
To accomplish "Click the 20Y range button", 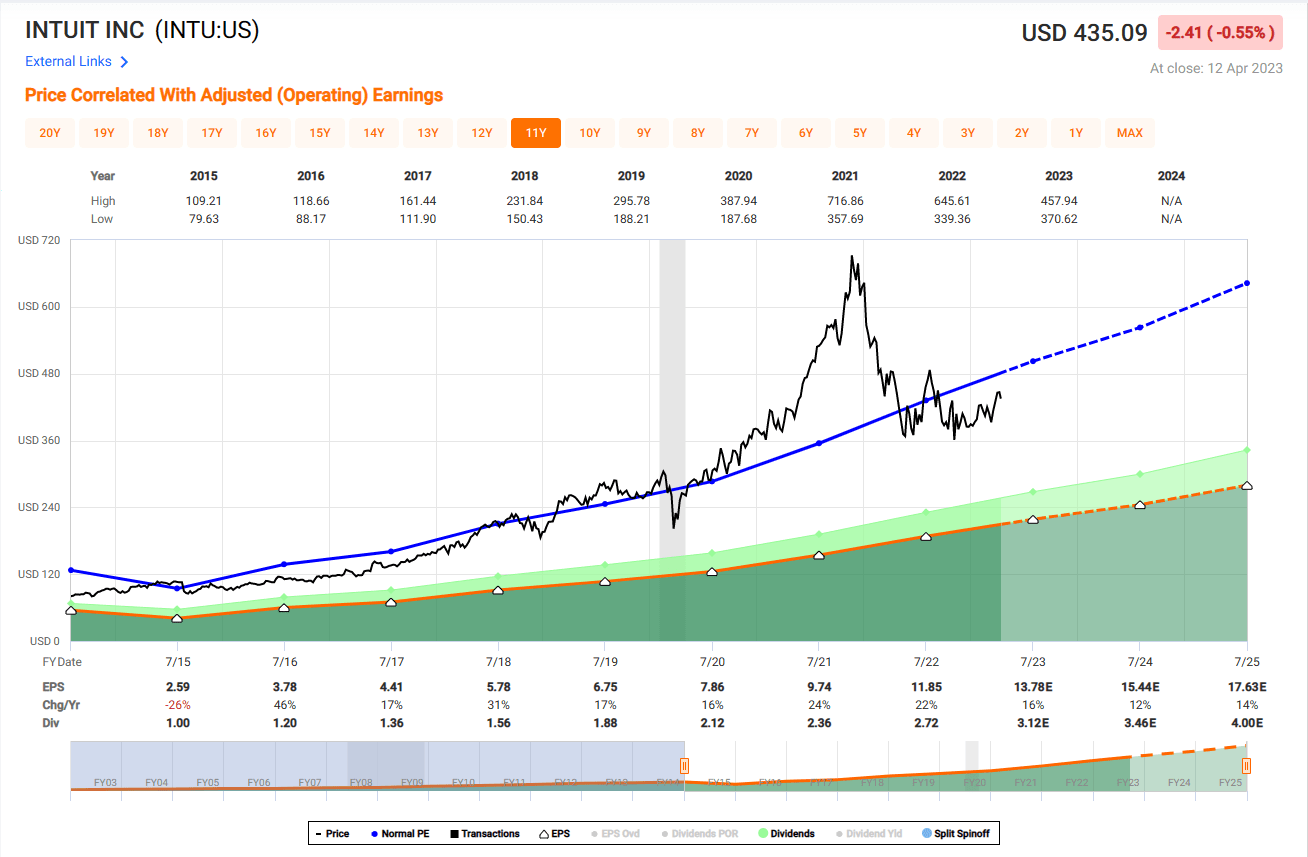I will 50,131.
